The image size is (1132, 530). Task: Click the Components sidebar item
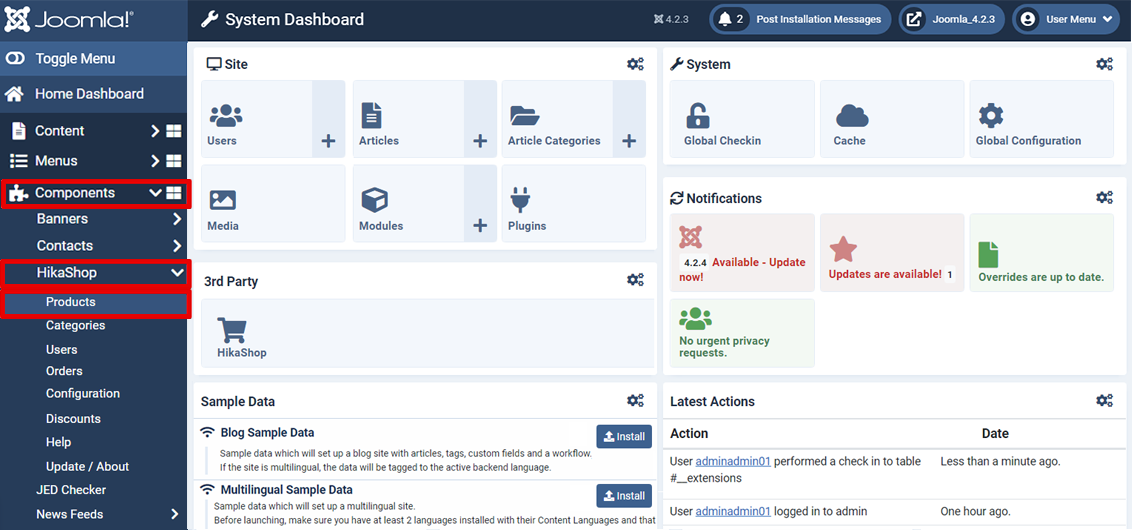[x=75, y=193]
